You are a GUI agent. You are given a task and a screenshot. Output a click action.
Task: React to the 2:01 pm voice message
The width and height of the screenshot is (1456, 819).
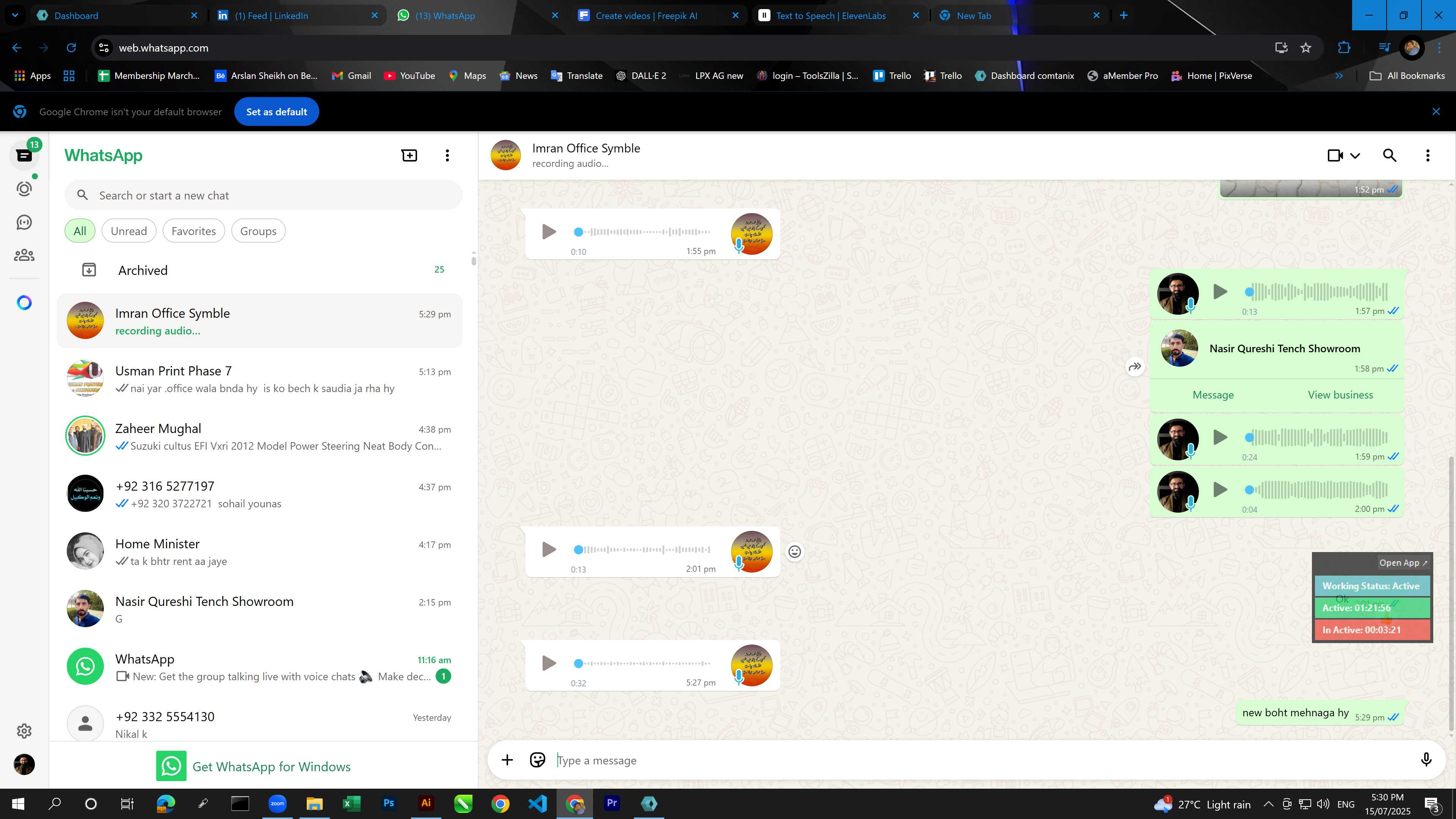point(795,552)
